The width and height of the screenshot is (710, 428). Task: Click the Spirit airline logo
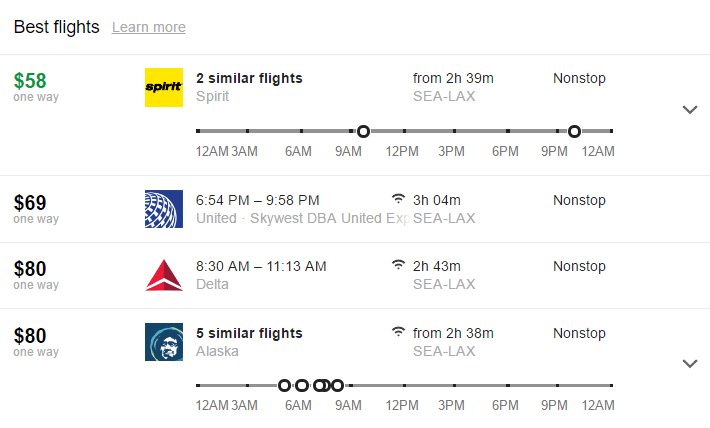(163, 87)
